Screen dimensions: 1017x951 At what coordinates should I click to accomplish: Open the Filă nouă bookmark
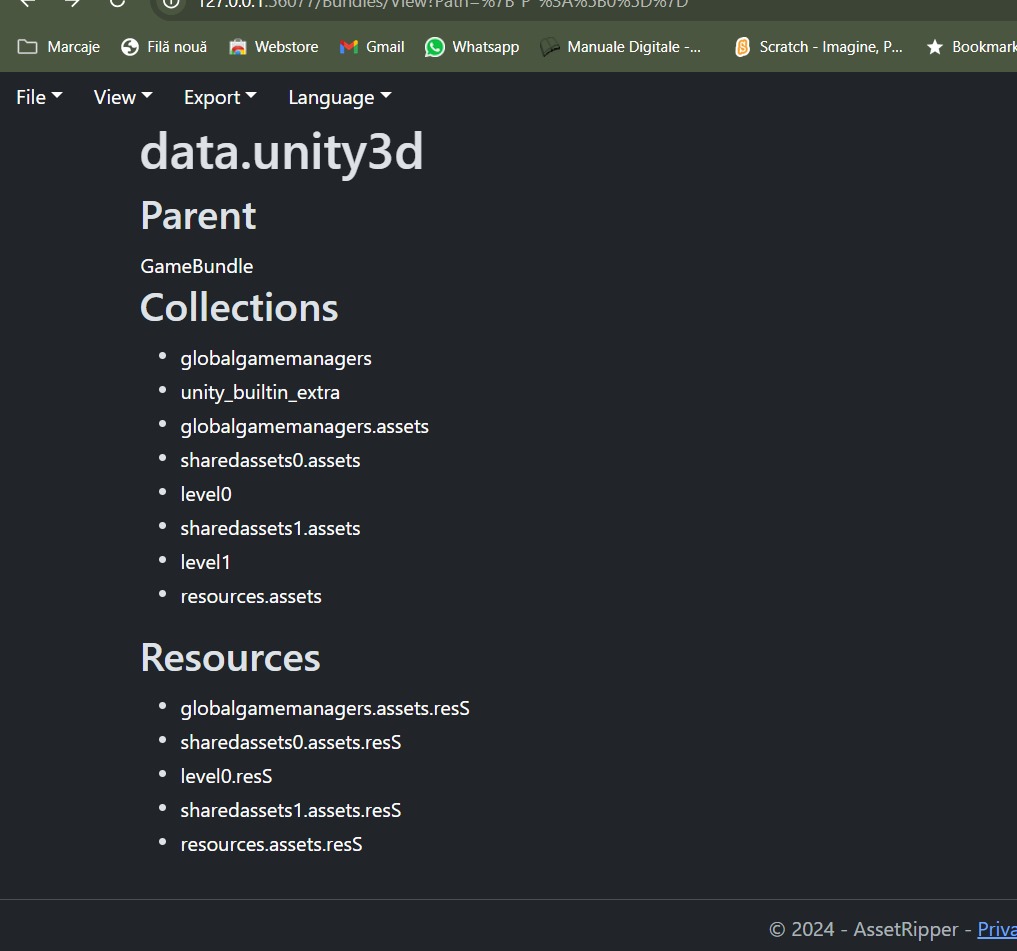coord(164,47)
